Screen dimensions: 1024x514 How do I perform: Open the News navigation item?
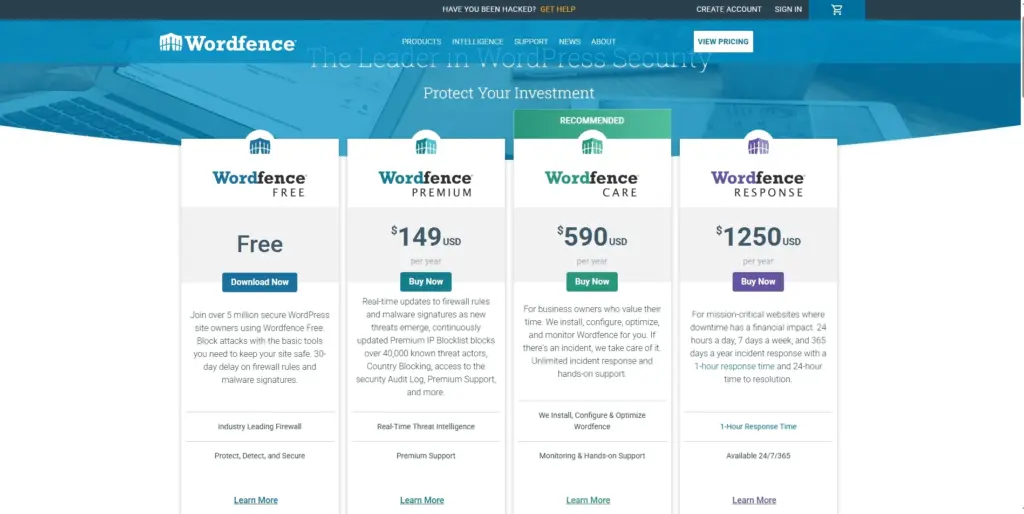(x=569, y=42)
